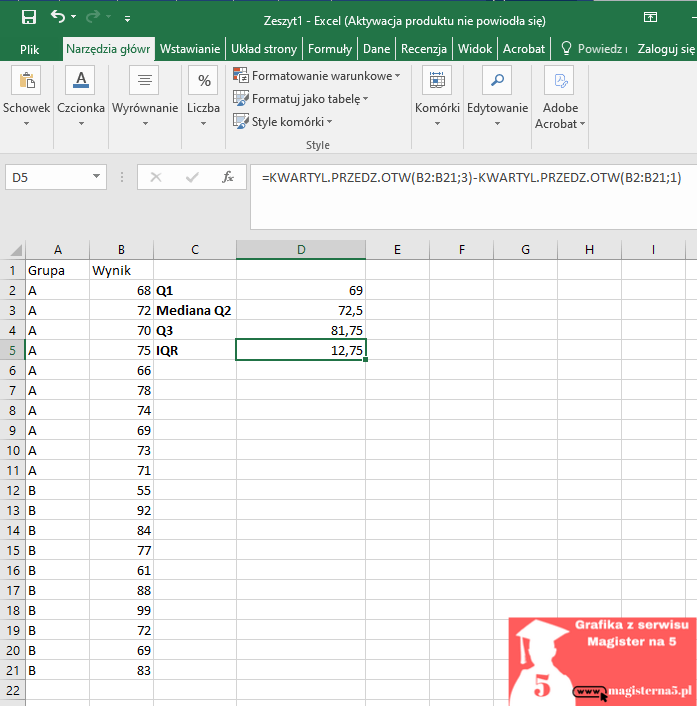Click the insert function fx icon
Viewport: 697px width, 706px height.
click(x=228, y=177)
